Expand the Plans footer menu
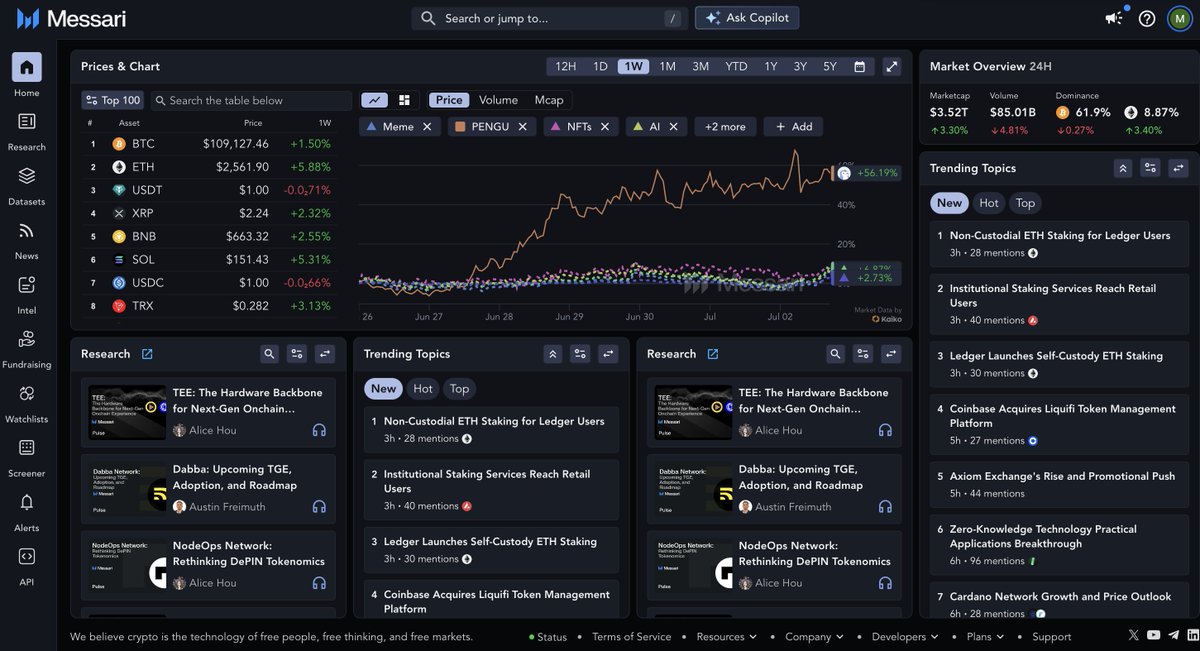 [x=985, y=636]
